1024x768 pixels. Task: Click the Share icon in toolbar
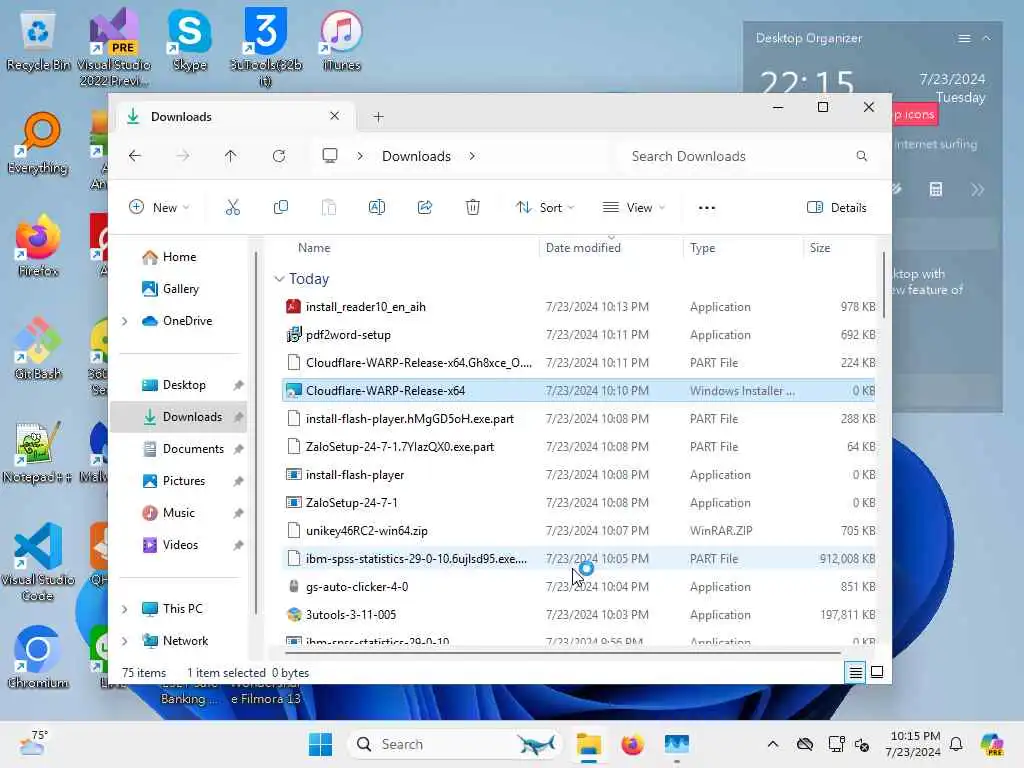[x=424, y=208]
